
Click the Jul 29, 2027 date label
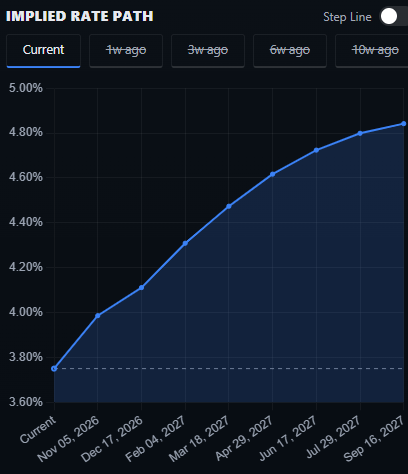click(x=333, y=437)
